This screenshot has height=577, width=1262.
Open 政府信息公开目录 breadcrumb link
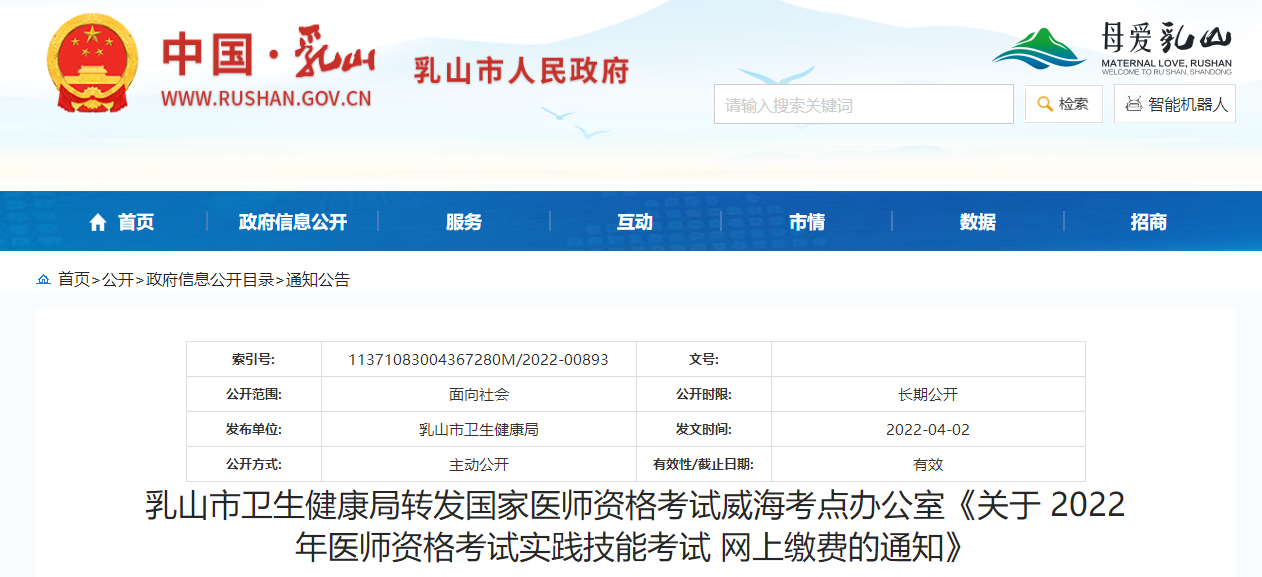click(x=210, y=280)
